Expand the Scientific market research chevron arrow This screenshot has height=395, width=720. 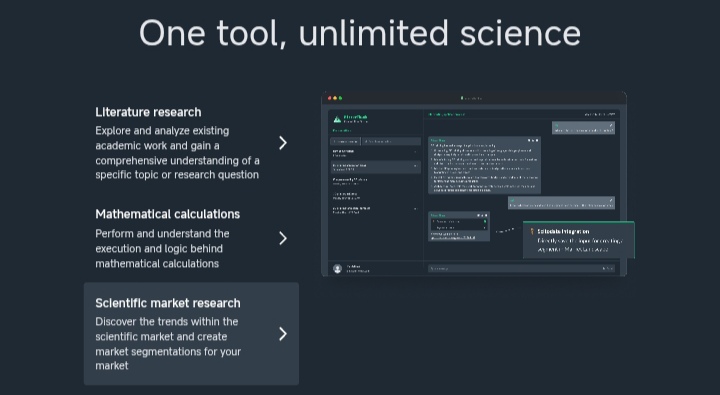pyautogui.click(x=283, y=334)
